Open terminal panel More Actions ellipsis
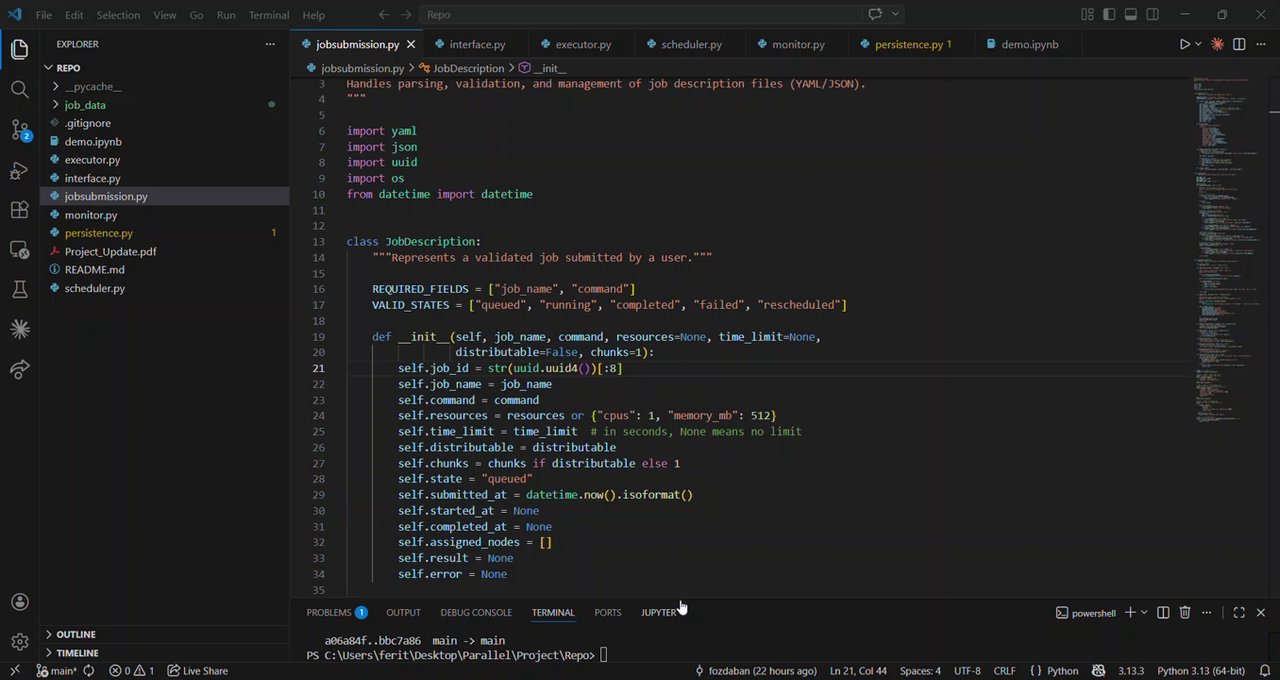The width and height of the screenshot is (1280, 680). 1207,612
